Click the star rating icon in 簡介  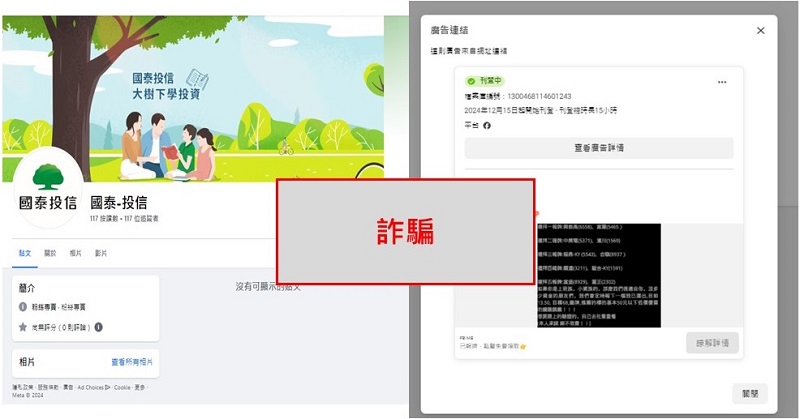[23, 327]
